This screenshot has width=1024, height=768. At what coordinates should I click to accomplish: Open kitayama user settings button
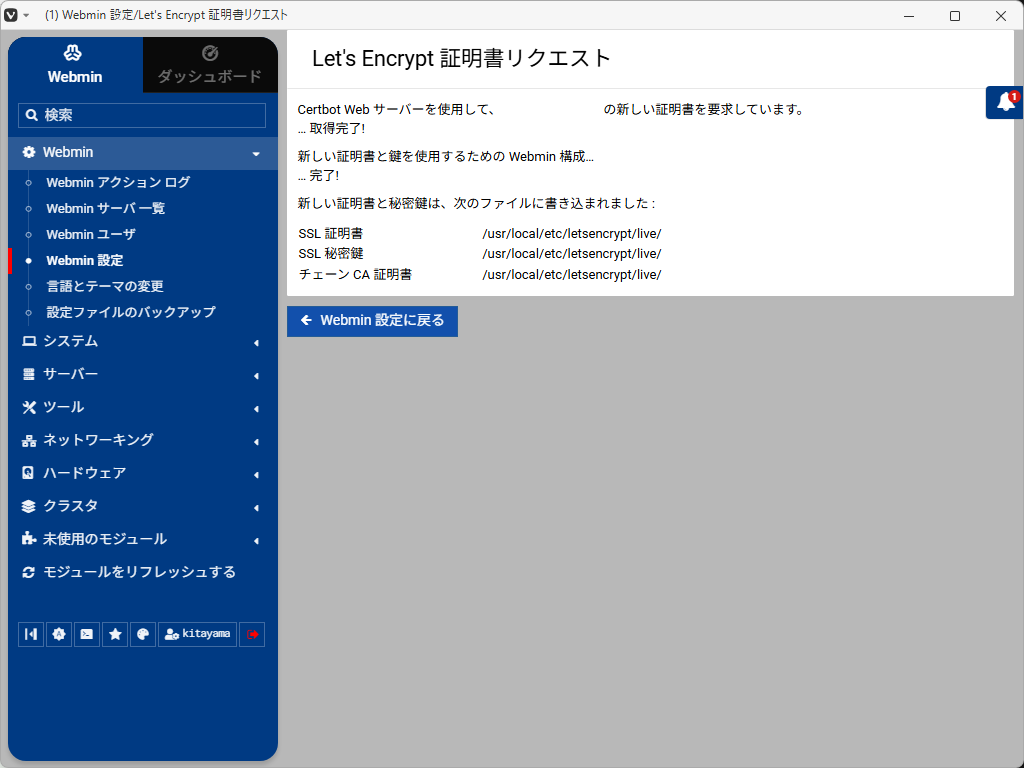coord(197,634)
